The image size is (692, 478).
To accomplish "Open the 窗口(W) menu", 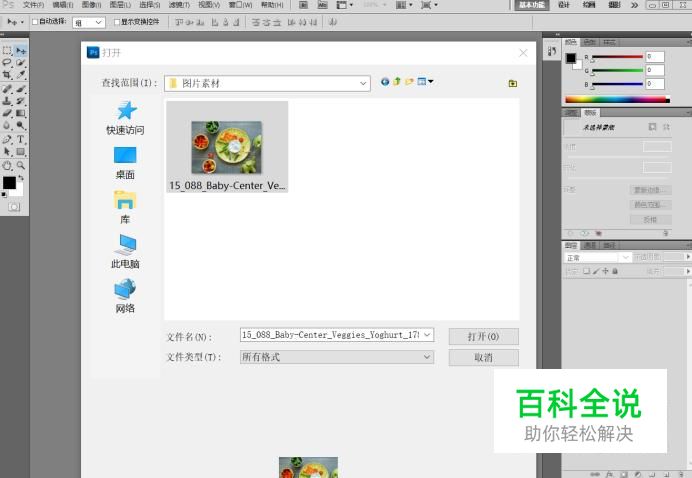I will [x=241, y=5].
